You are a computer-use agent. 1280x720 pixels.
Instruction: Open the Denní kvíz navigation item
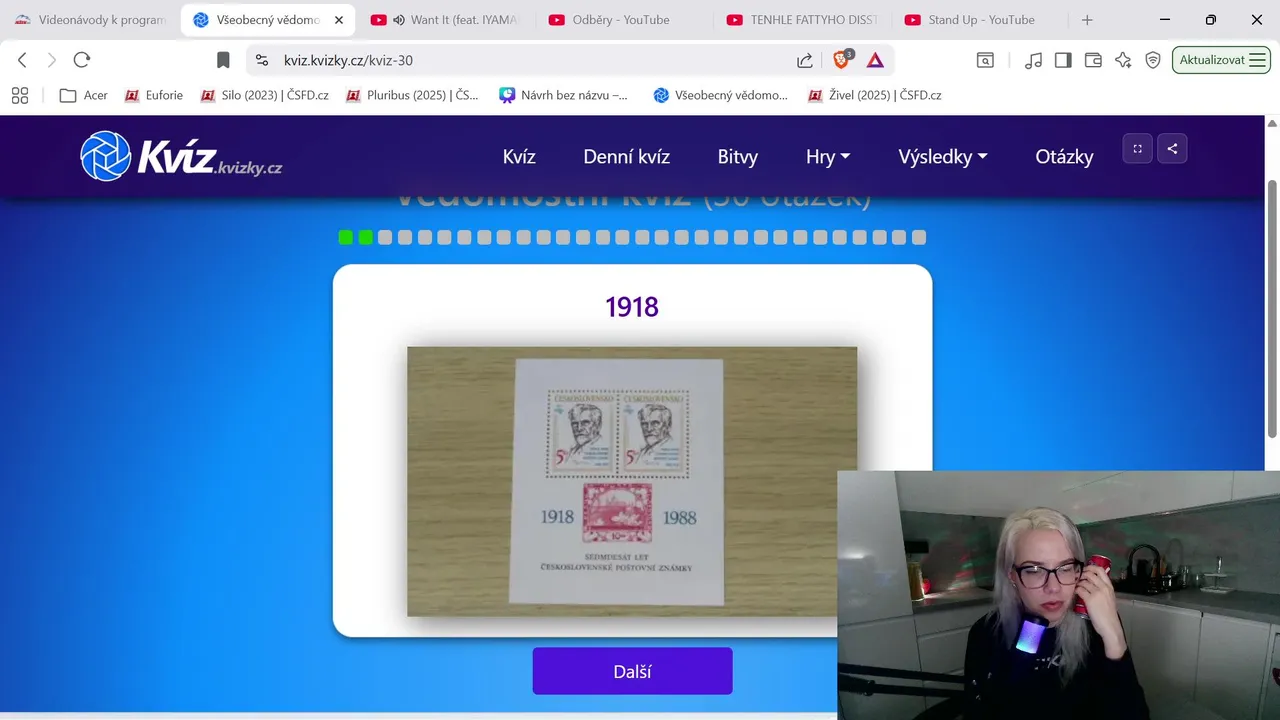(627, 156)
